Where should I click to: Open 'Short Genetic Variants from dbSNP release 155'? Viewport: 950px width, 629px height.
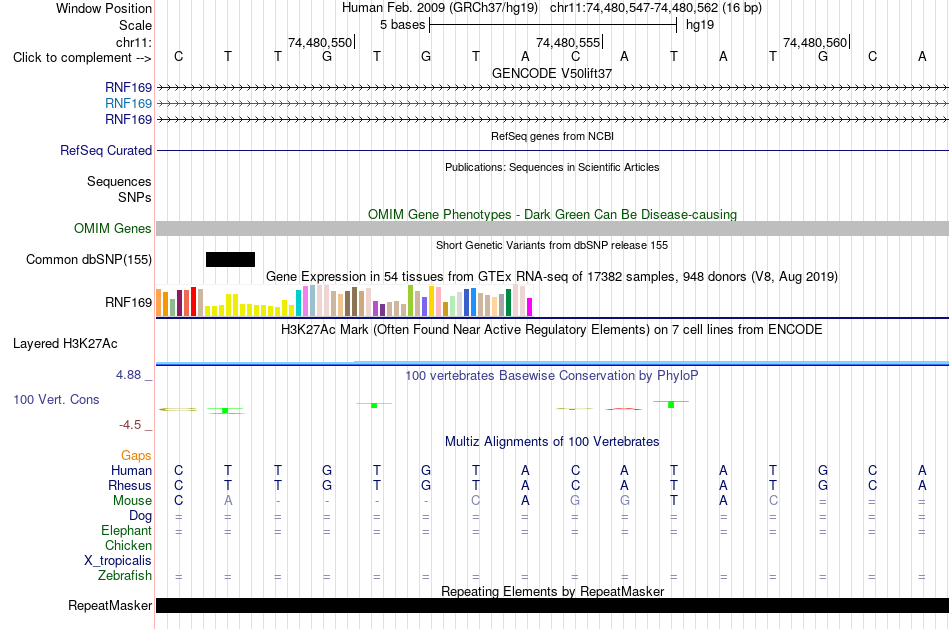pos(552,245)
